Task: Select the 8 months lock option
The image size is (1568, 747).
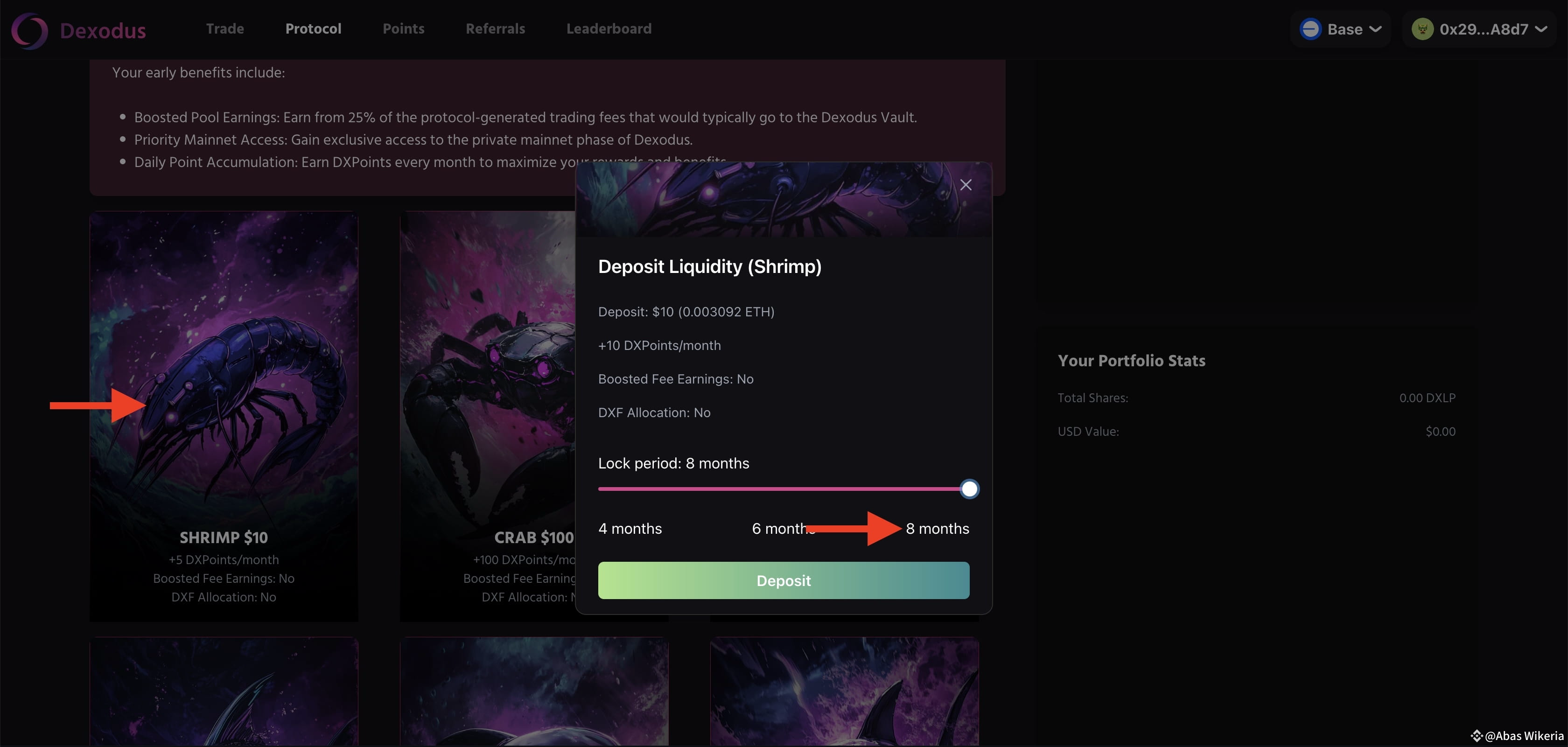Action: [x=937, y=529]
